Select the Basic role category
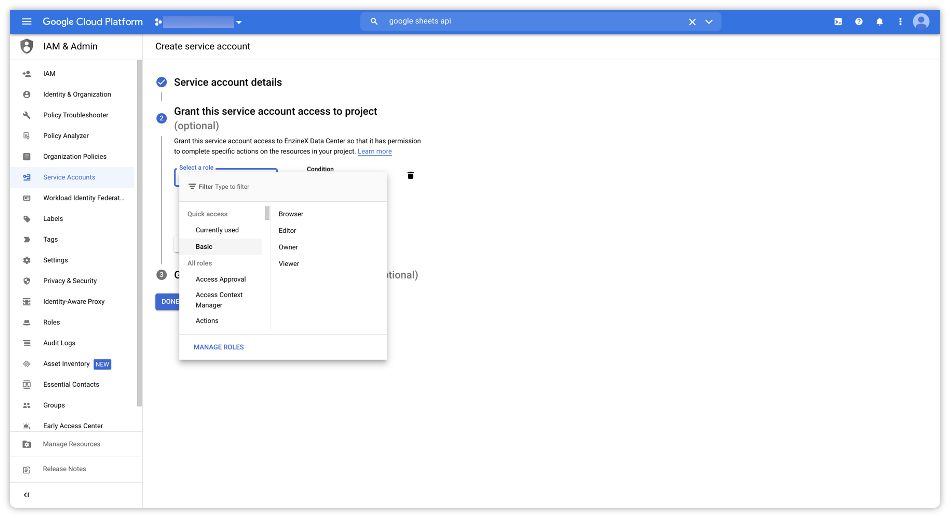Viewport: 950px width, 518px height. coord(221,247)
